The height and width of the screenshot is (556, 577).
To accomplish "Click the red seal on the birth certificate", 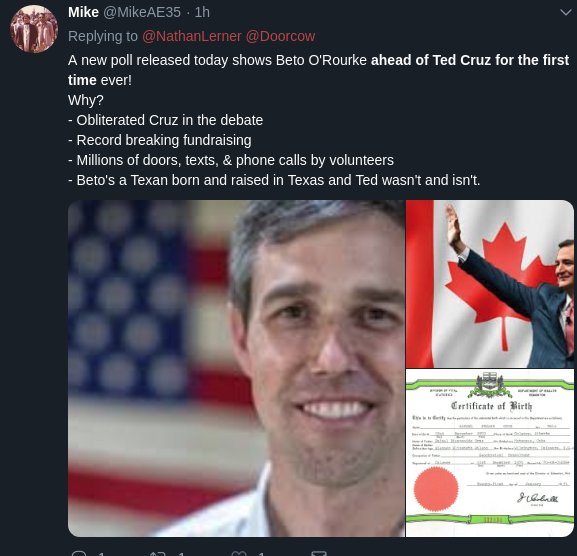I will click(436, 489).
